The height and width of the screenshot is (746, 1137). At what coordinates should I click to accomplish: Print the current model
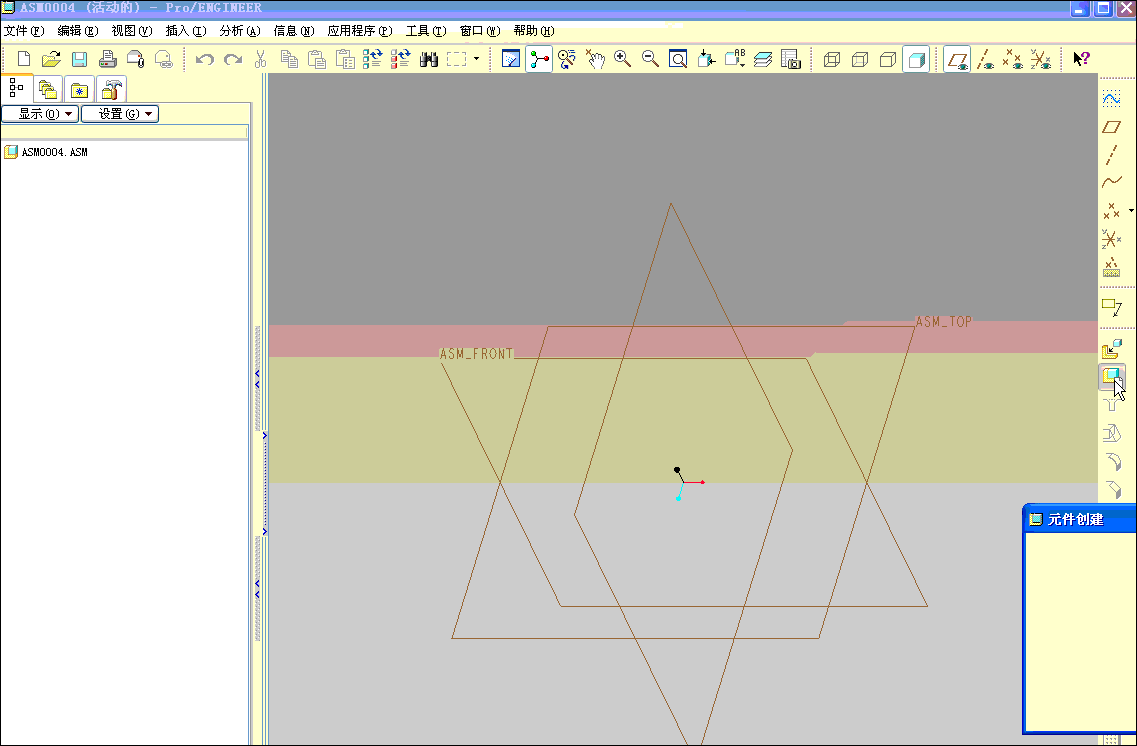[x=108, y=59]
